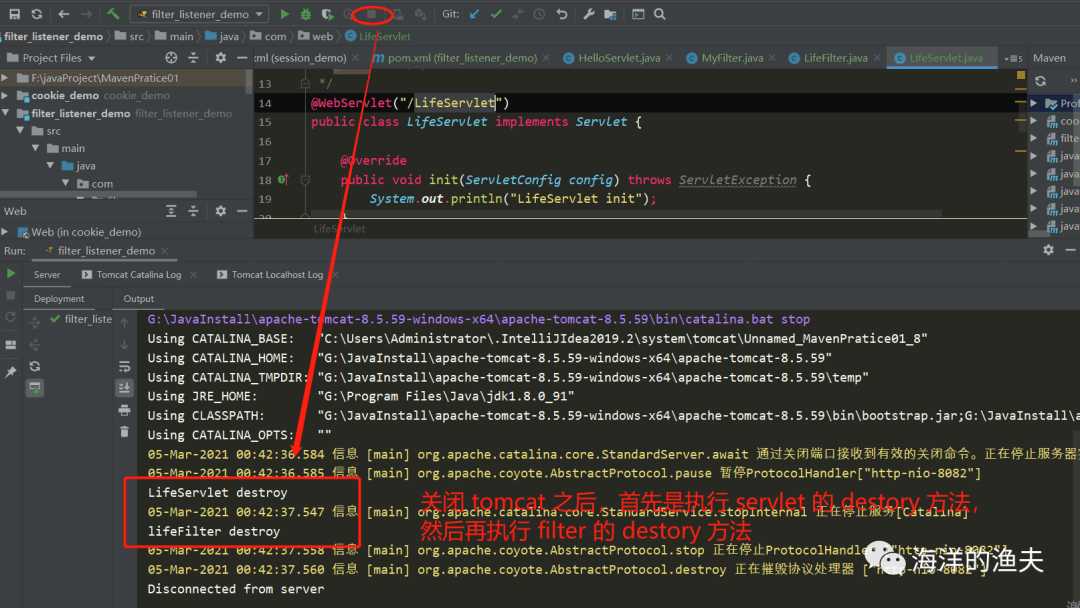Build the project with the hammer icon
The width and height of the screenshot is (1080, 608).
pos(113,14)
